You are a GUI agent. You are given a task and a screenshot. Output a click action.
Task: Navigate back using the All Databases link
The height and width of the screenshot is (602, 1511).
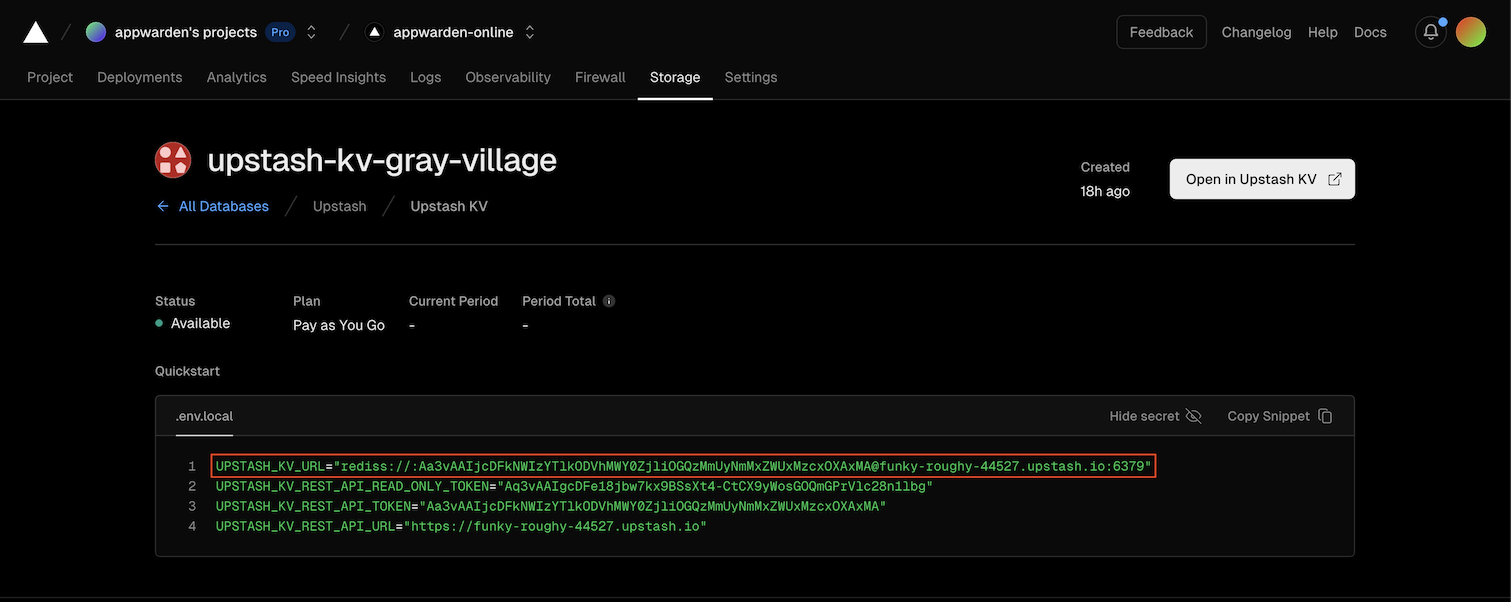224,204
